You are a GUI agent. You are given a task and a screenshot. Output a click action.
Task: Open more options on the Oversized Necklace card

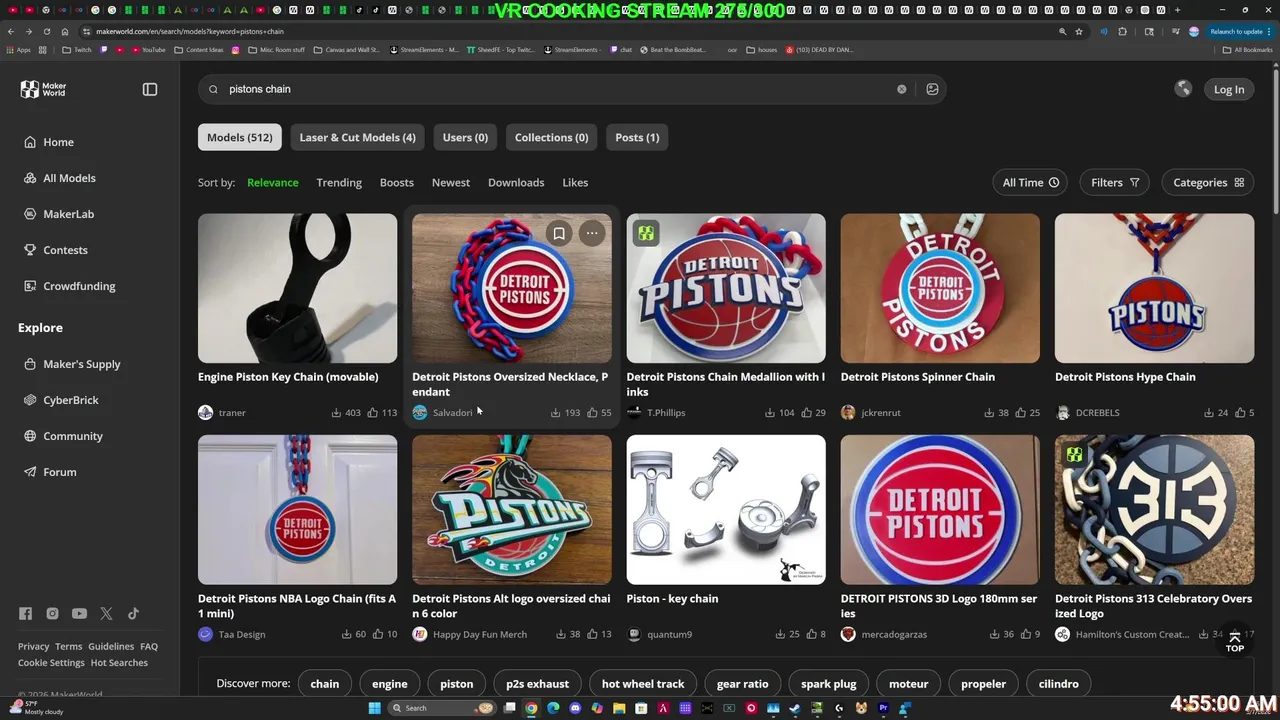[592, 233]
